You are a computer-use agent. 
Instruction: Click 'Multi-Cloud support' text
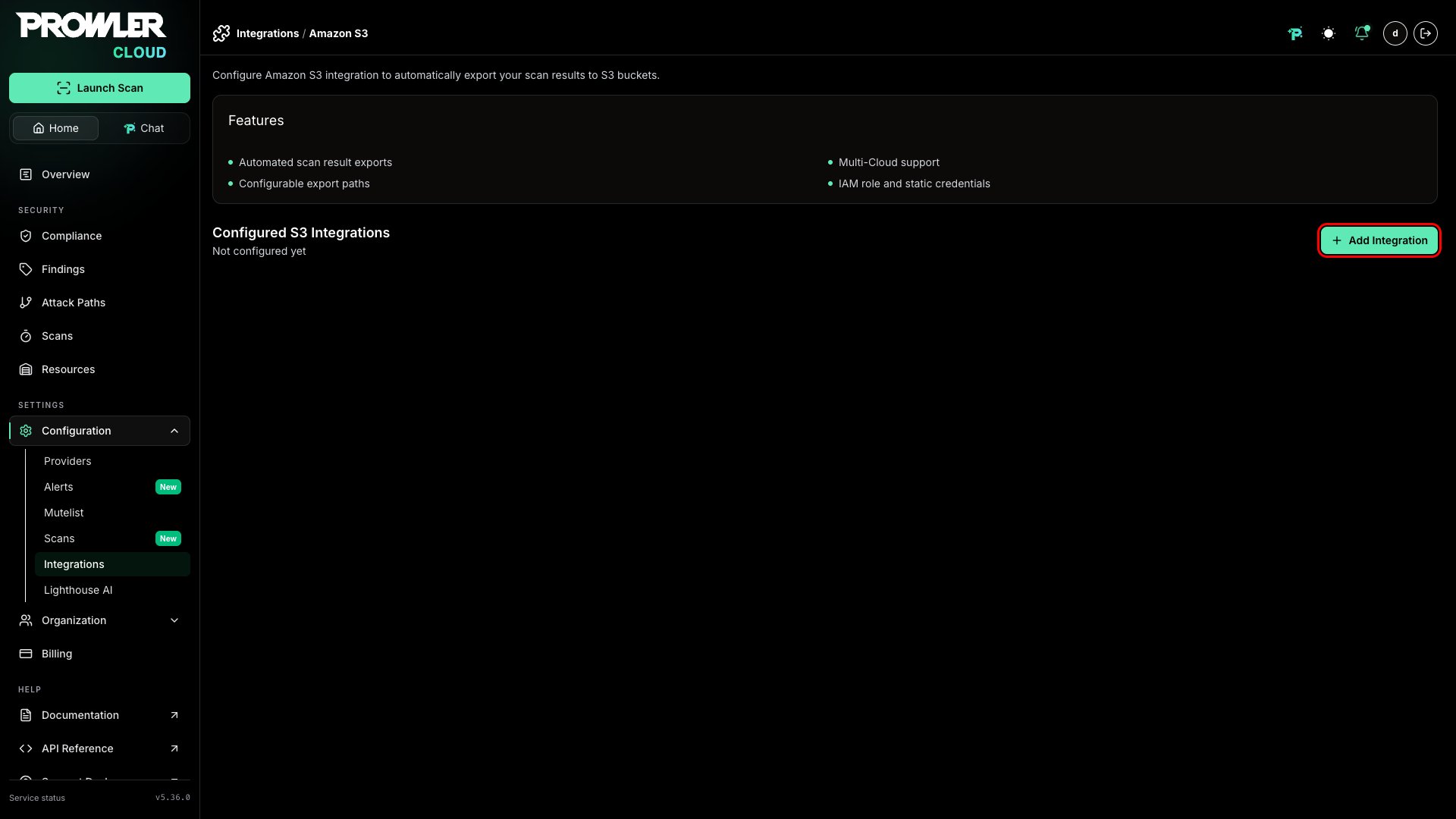pos(889,162)
